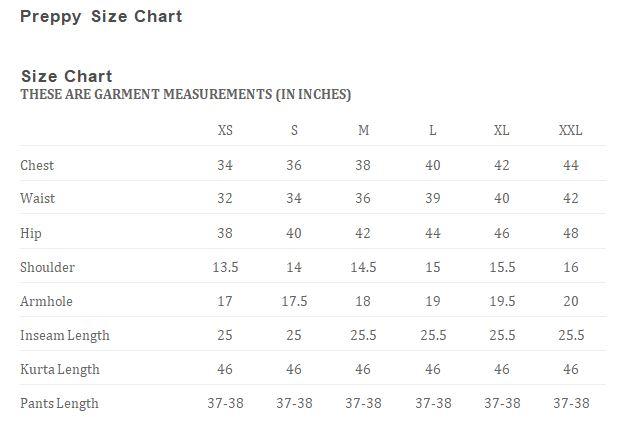Viewport: 630px width, 436px height.
Task: Click the M size column header
Action: pos(363,130)
